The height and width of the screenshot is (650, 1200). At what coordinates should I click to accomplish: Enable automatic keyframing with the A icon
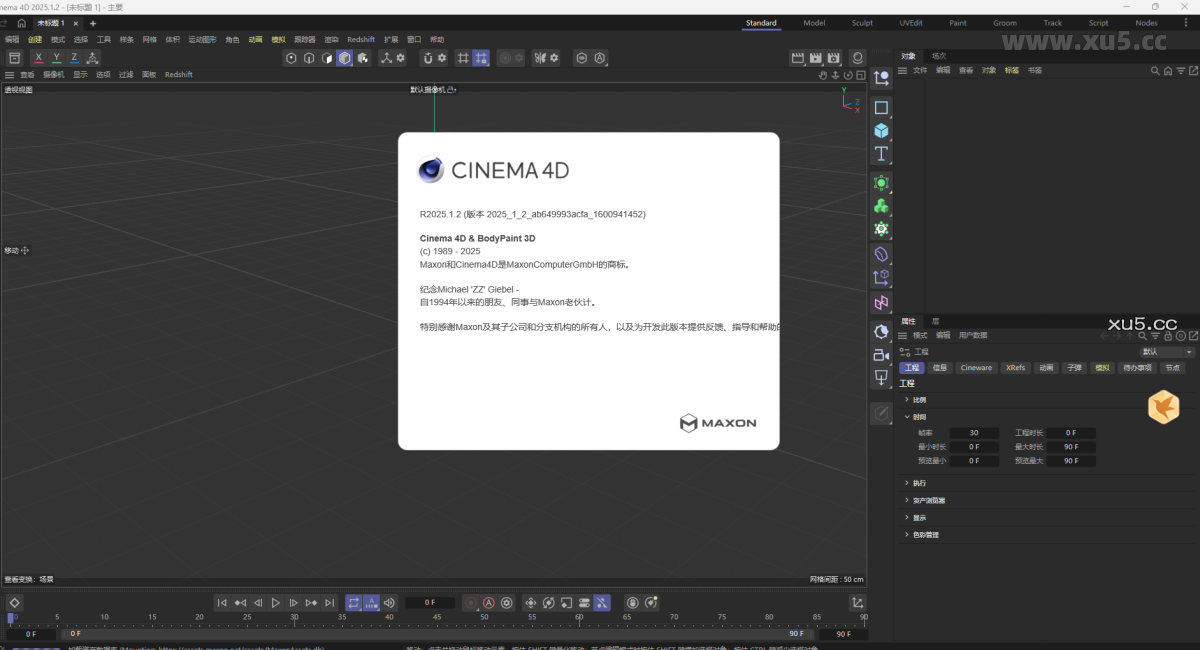pos(487,602)
